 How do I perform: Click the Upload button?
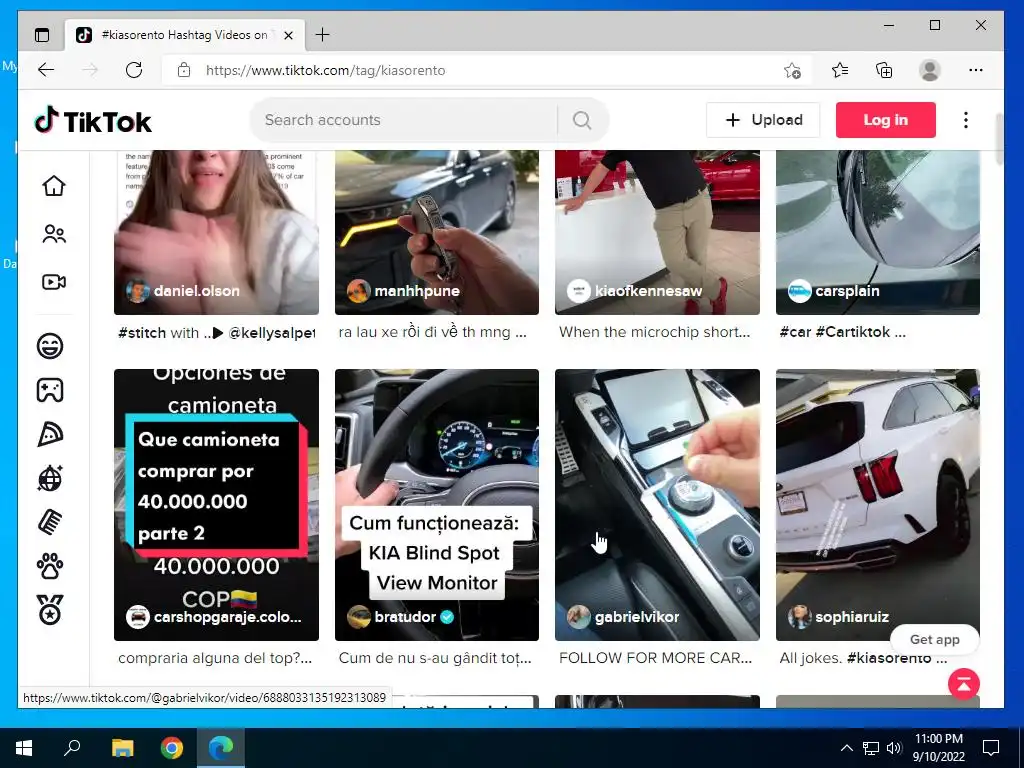coord(763,120)
